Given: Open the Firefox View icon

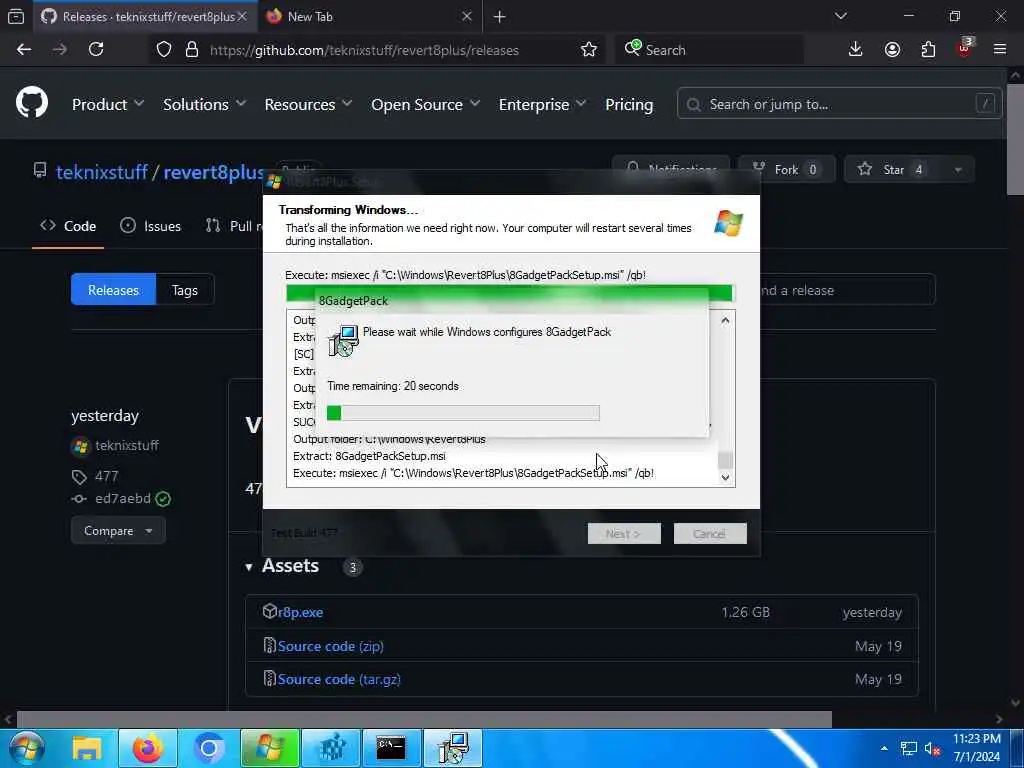Looking at the screenshot, I should [16, 16].
